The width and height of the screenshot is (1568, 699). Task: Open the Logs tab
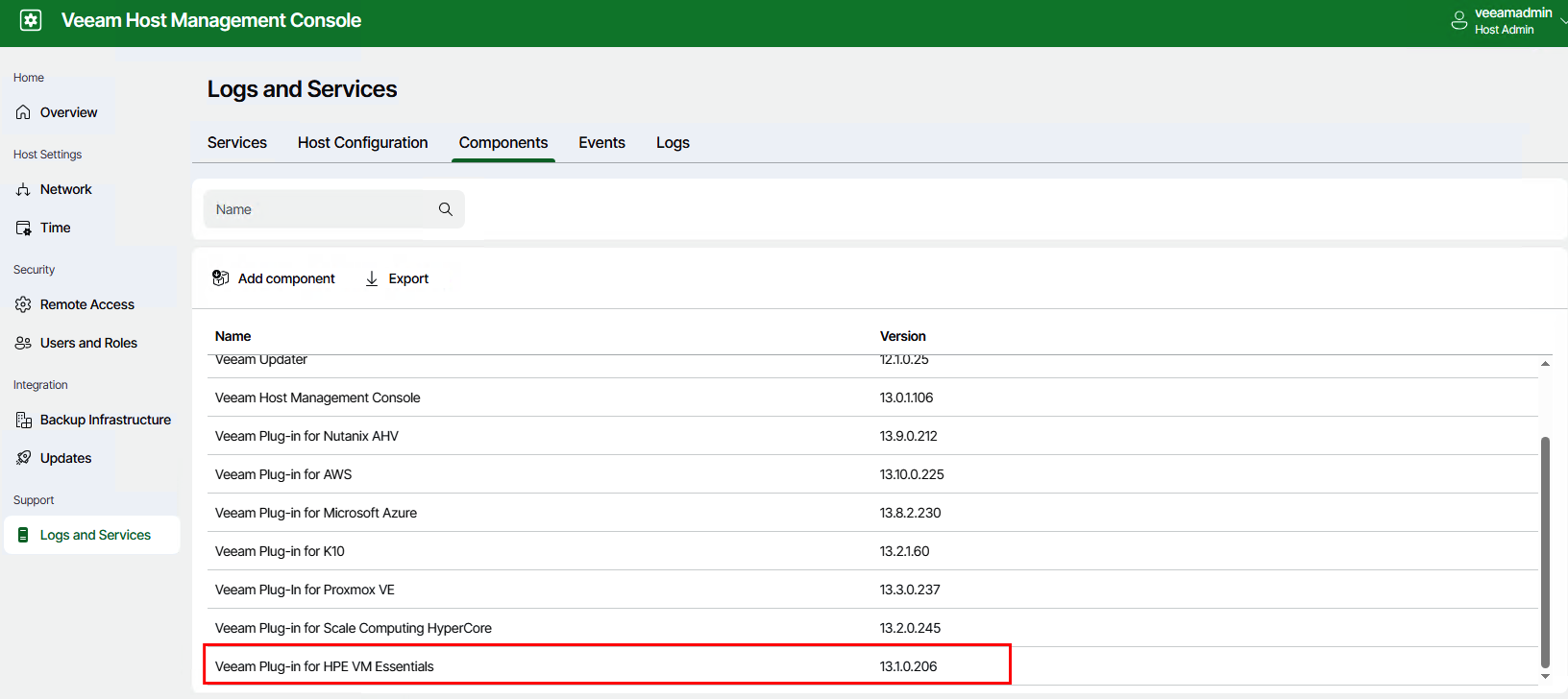click(673, 142)
